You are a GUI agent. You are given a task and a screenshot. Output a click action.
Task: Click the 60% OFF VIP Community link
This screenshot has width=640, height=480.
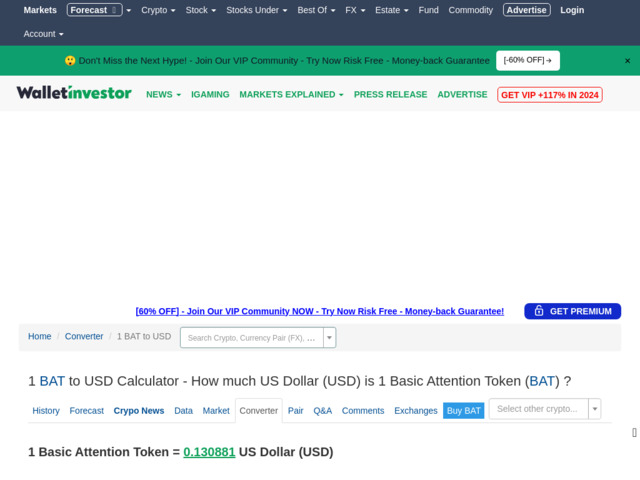tap(320, 311)
